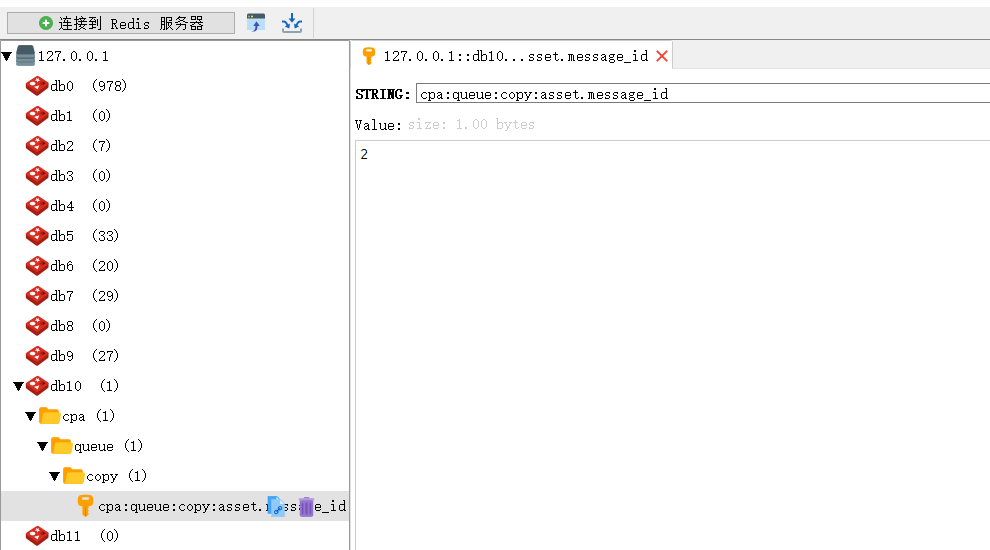This screenshot has height=550, width=990.
Task: Select db1 (0) label
Action: point(80,116)
